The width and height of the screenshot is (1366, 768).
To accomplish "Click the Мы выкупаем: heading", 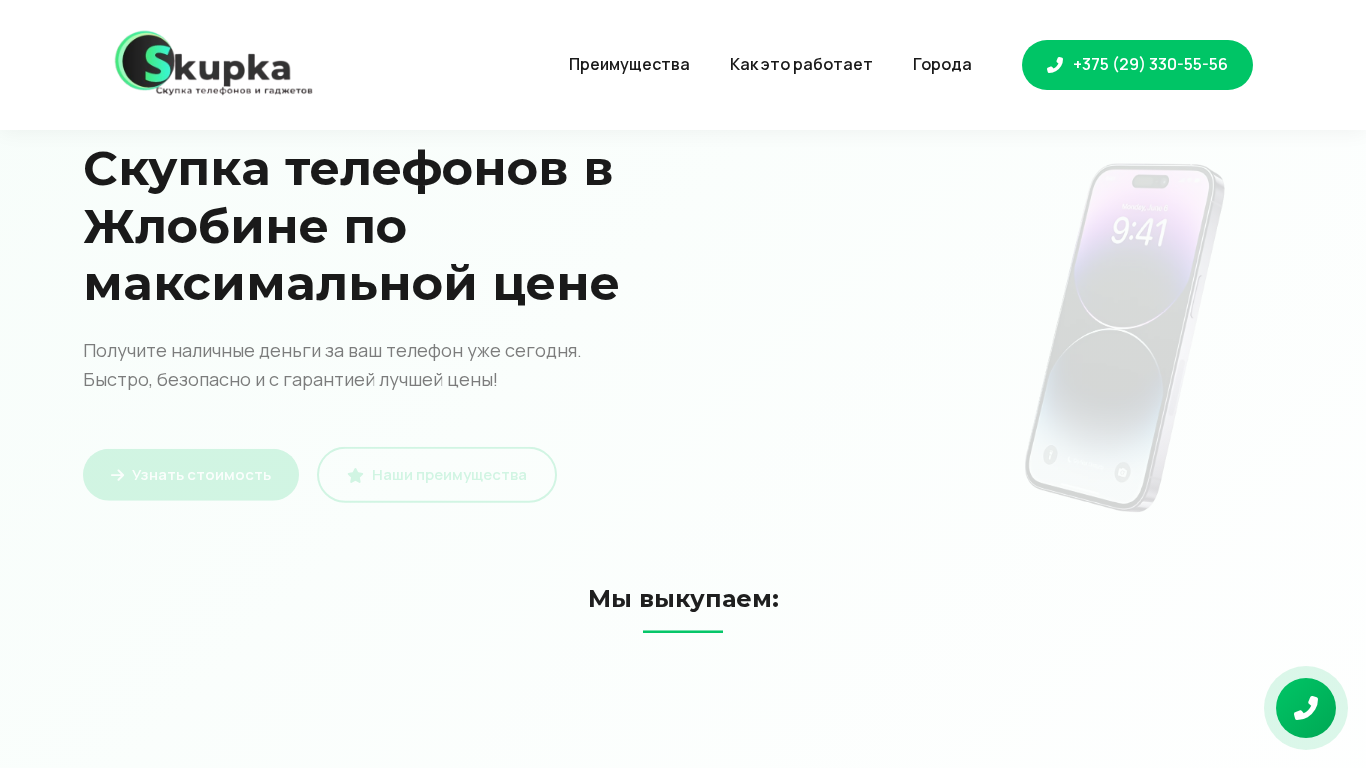I will pyautogui.click(x=683, y=599).
